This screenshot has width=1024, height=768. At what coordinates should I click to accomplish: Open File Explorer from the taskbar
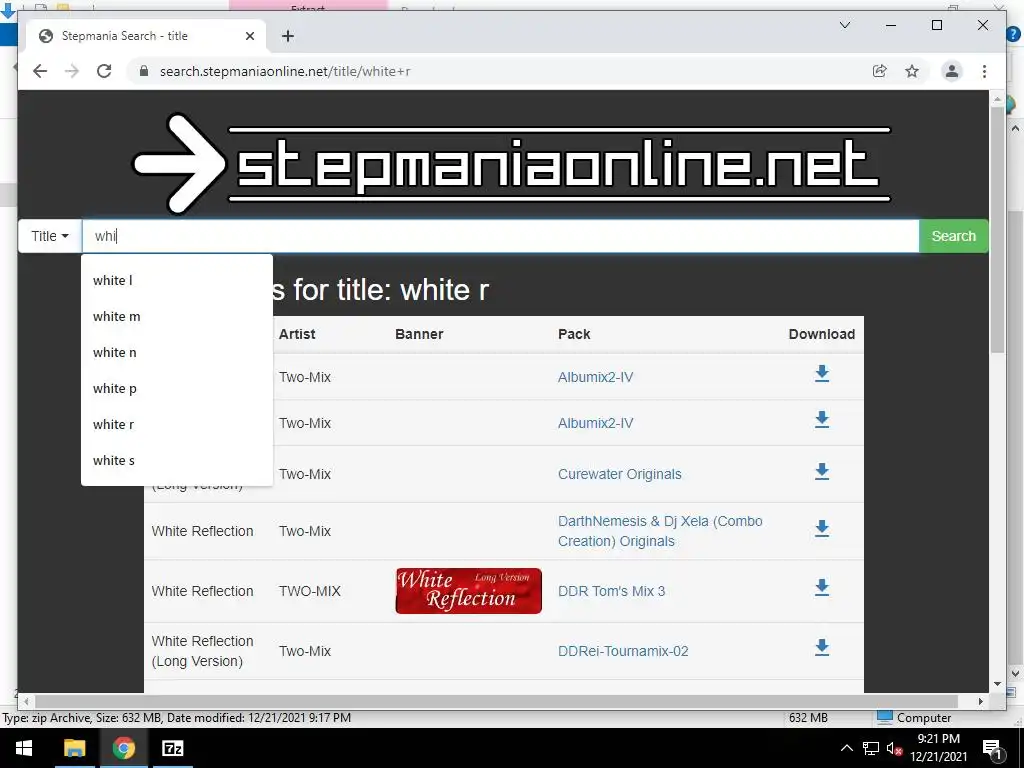pos(74,748)
